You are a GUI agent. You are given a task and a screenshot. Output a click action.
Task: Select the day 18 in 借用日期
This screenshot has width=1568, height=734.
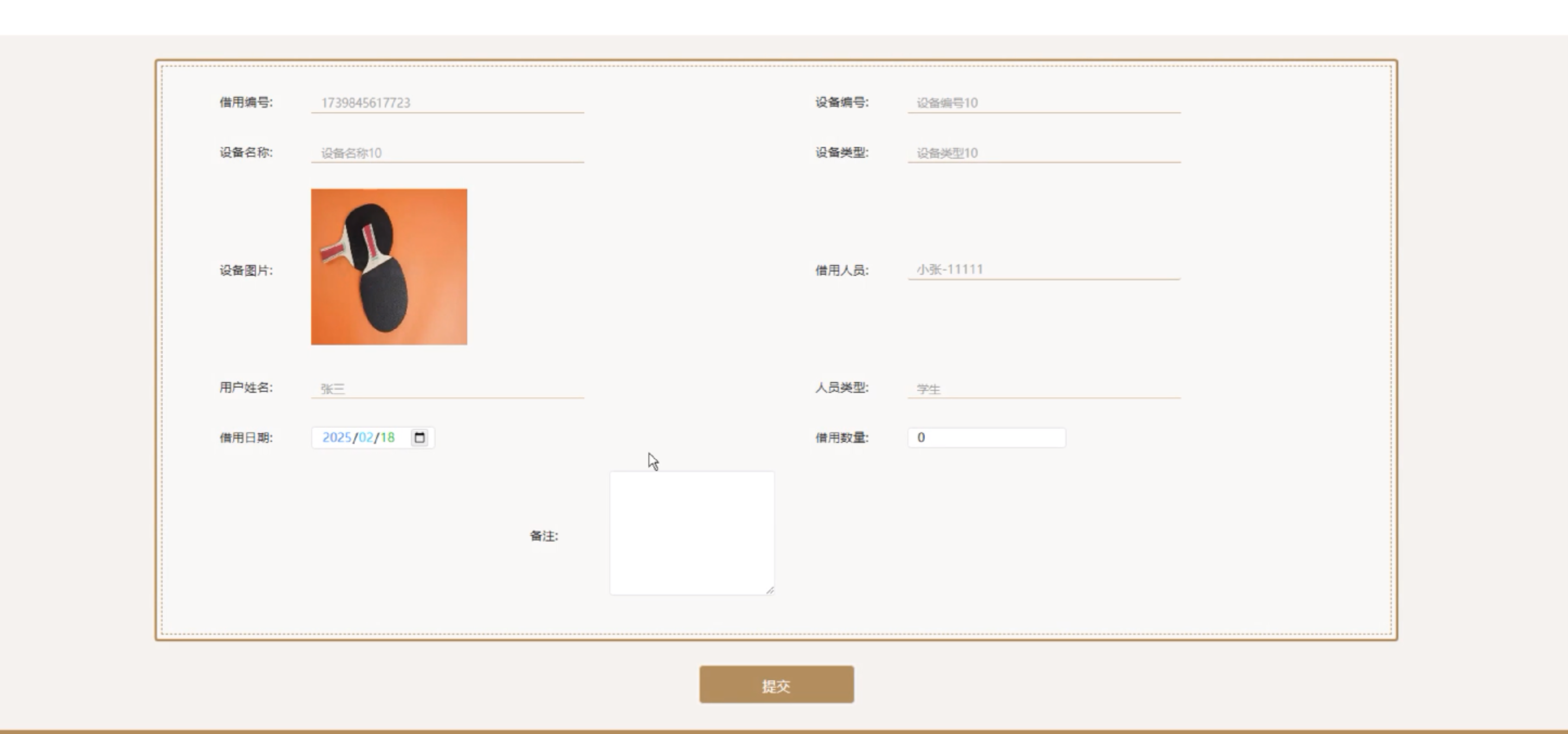(388, 437)
